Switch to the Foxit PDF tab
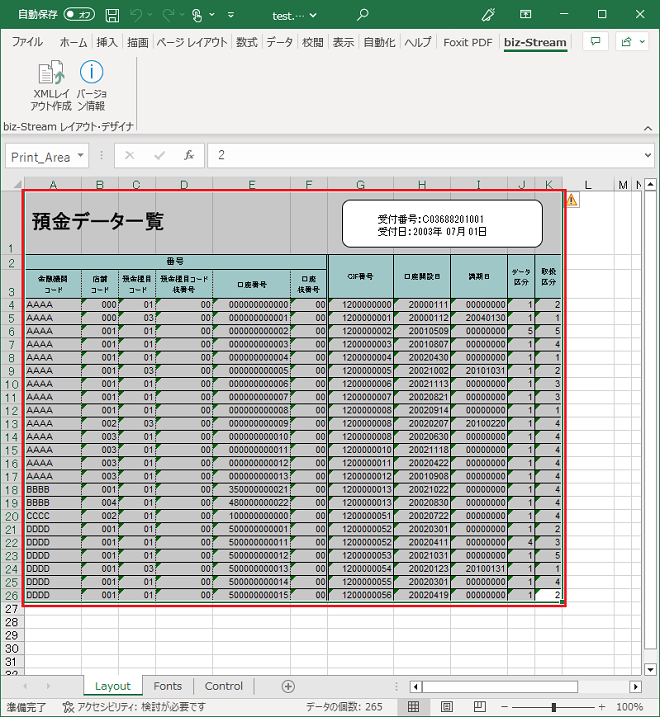The image size is (660, 717). click(x=467, y=42)
